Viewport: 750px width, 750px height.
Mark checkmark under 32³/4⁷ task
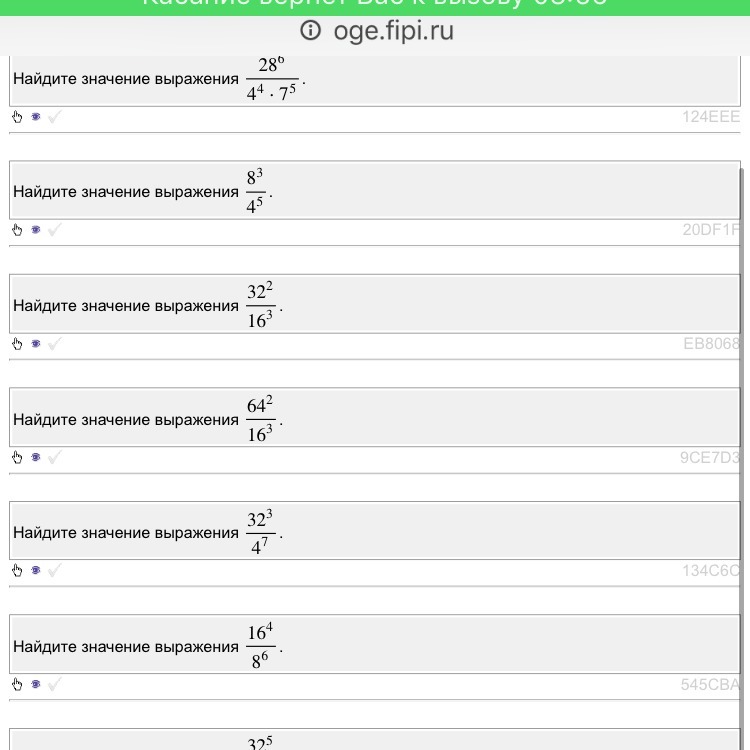54,571
